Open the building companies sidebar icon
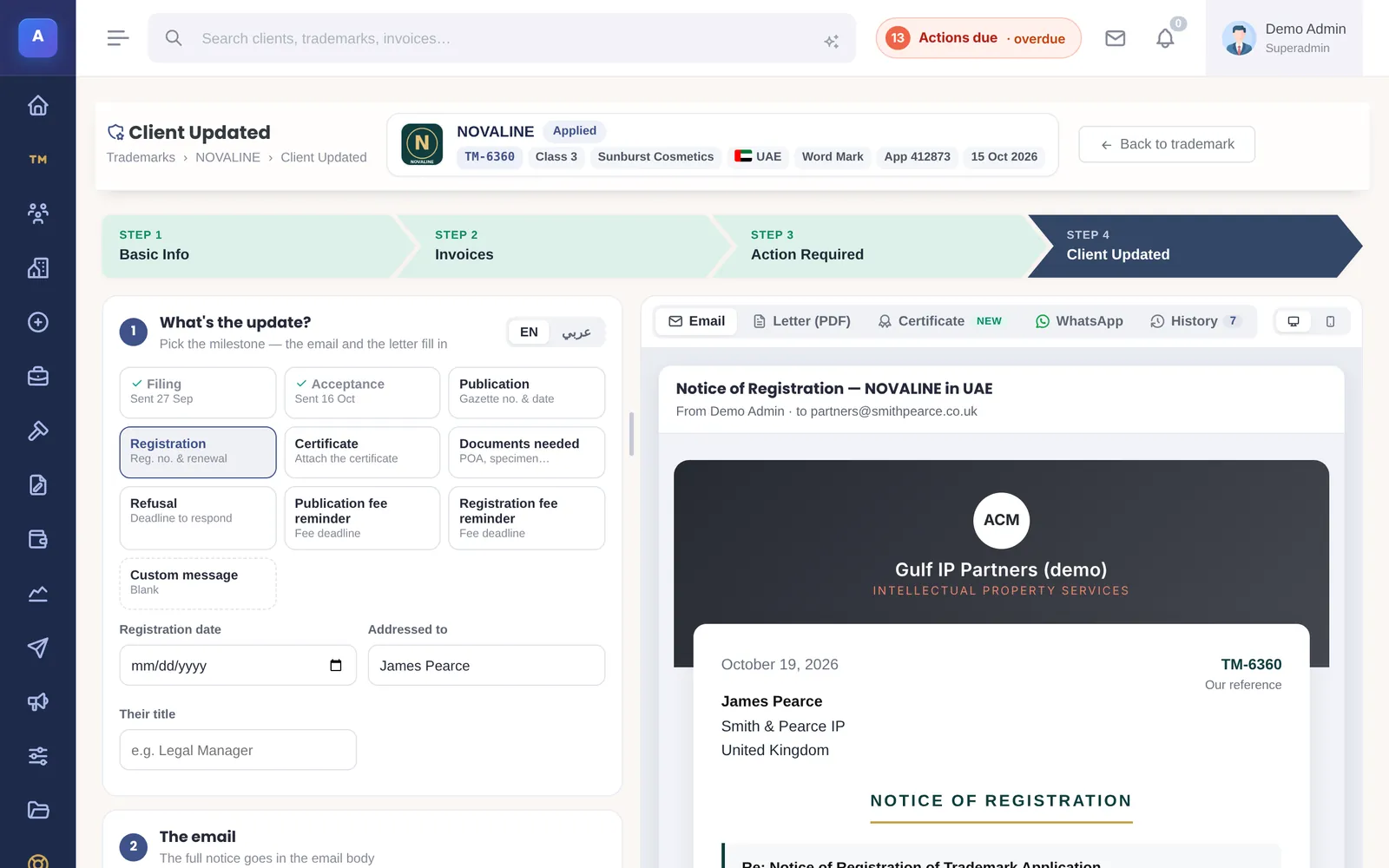This screenshot has width=1389, height=868. coord(37,268)
